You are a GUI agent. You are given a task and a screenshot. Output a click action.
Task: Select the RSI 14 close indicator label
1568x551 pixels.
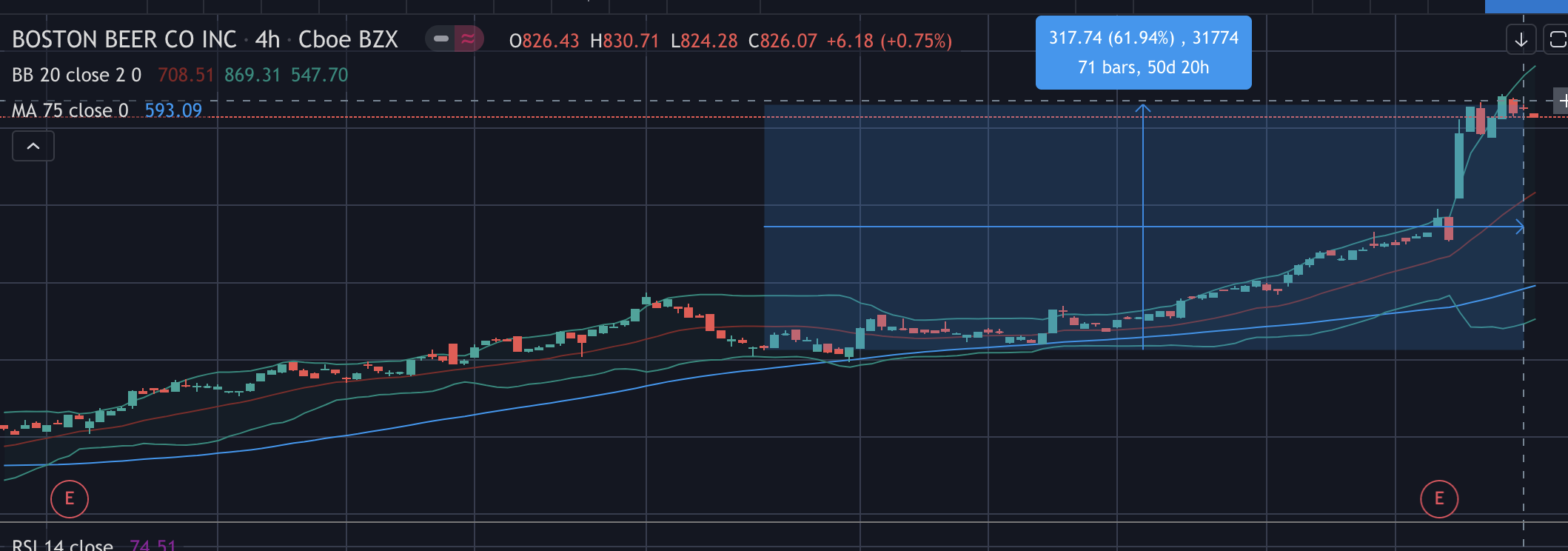[62, 544]
